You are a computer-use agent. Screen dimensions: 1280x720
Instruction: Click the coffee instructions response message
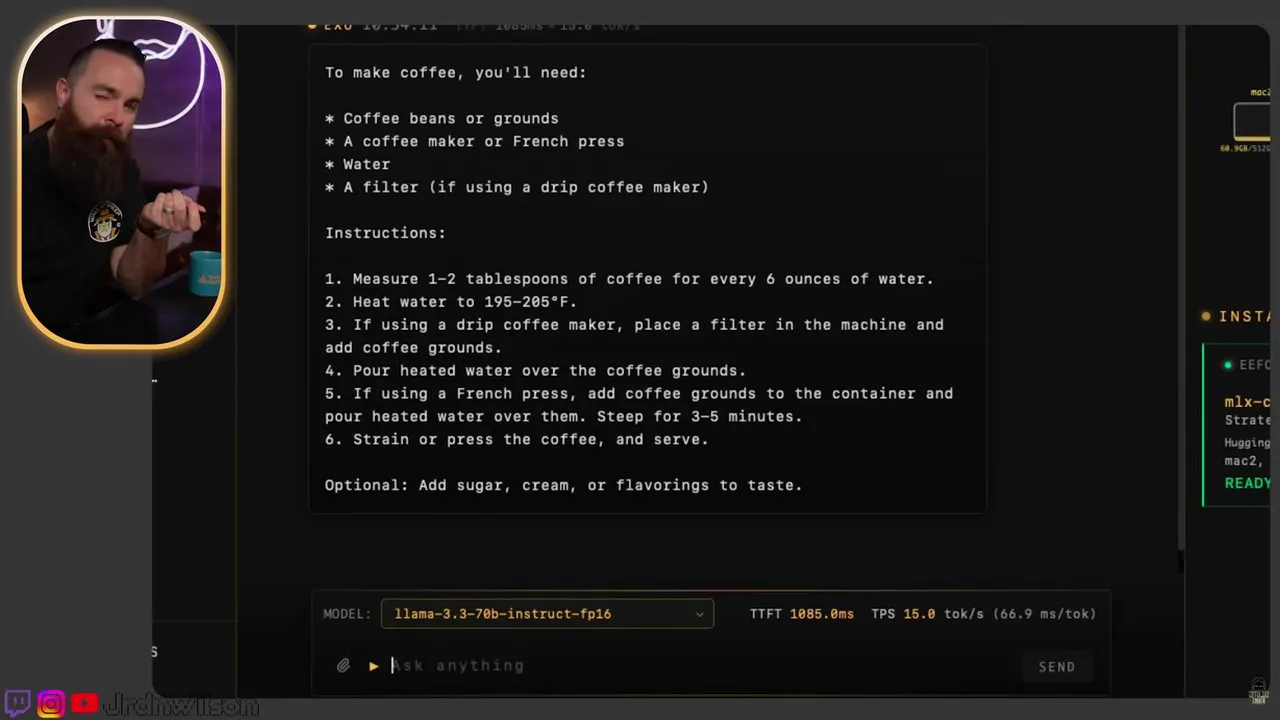coord(647,279)
